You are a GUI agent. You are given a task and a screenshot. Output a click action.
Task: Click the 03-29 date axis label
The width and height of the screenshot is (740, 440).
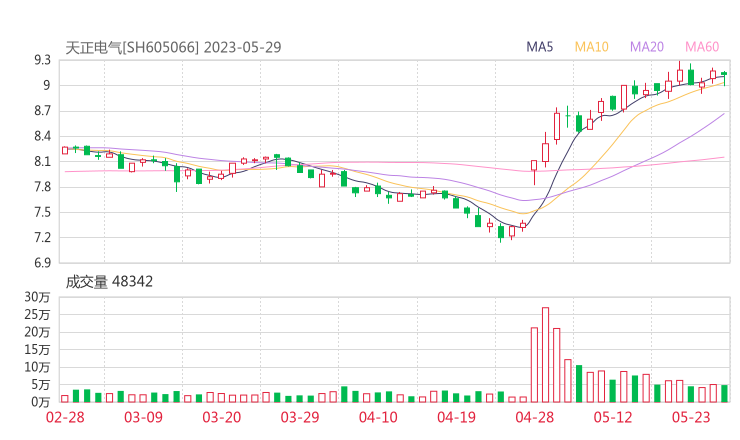pyautogui.click(x=300, y=417)
